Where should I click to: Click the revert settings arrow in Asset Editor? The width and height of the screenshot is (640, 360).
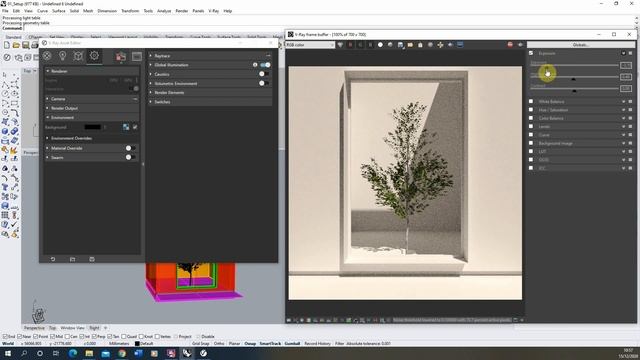click(53, 259)
